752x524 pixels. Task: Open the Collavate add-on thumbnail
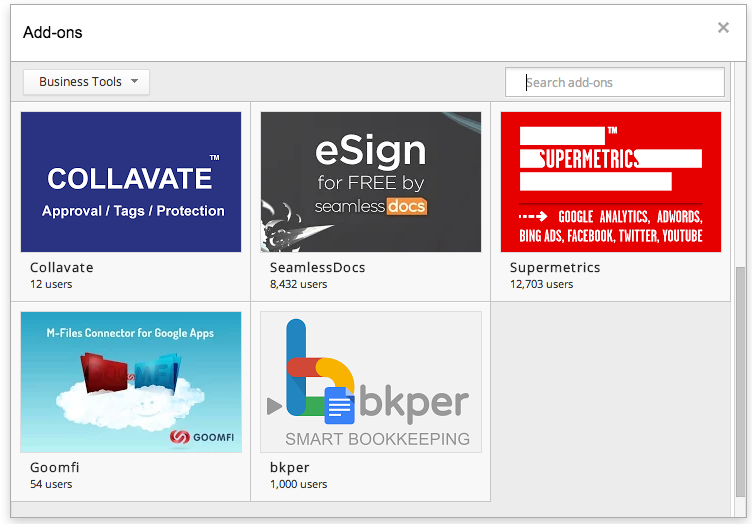coord(131,182)
